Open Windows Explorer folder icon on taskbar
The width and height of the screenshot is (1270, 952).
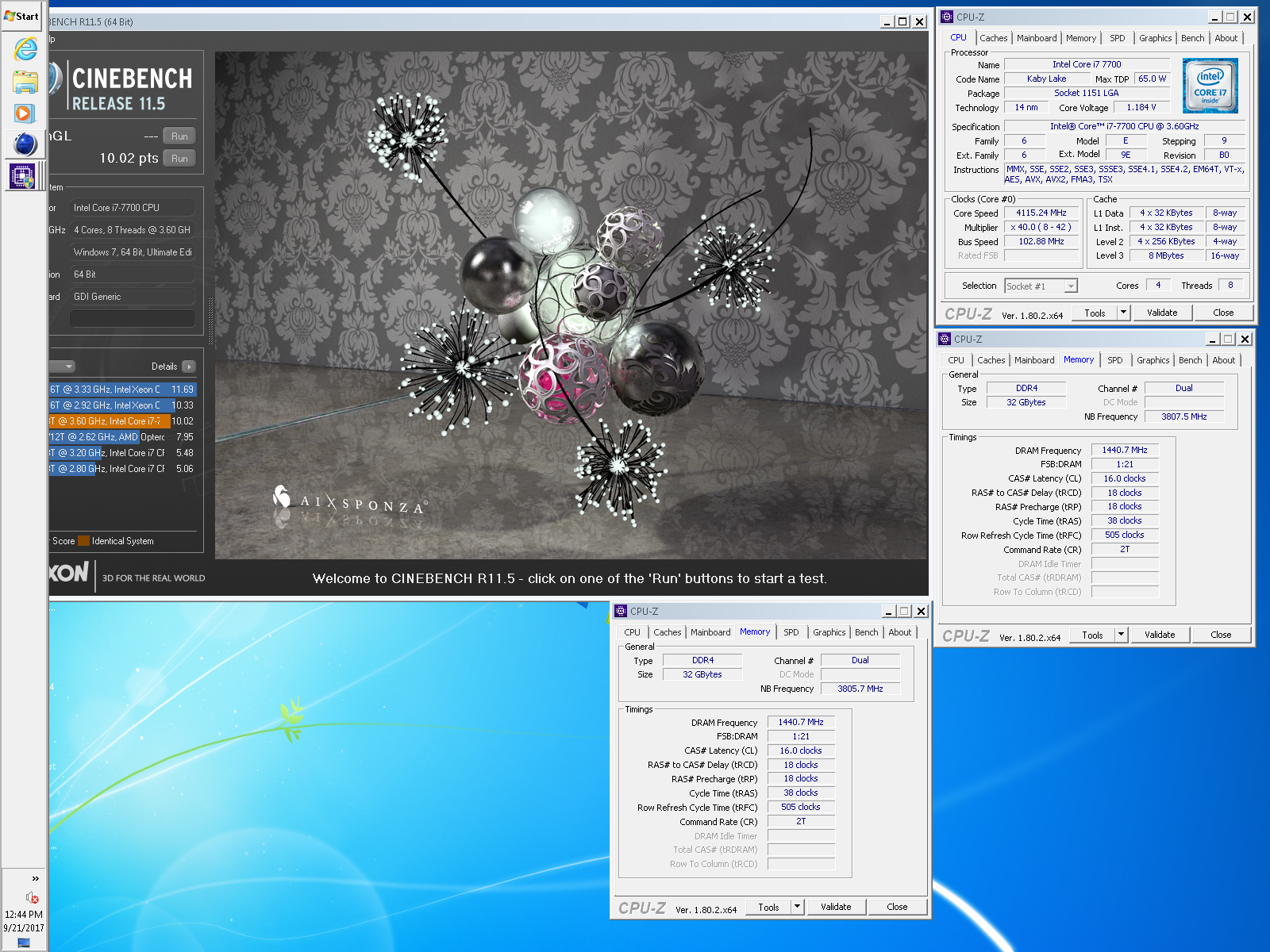point(25,82)
